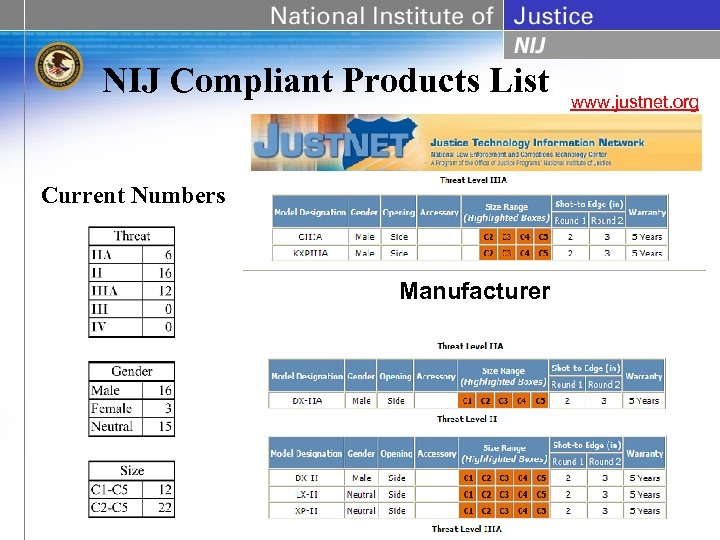
Task: Select the 'XP-II' model cell
Action: pos(306,511)
